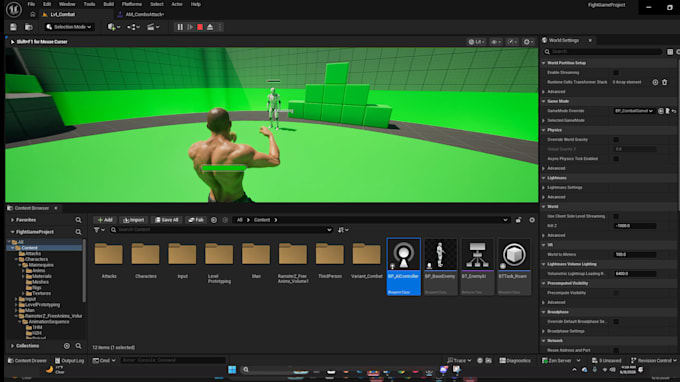Open the Cinematics clapperboard menu
Viewport: 680px width, 382px height.
(x=153, y=27)
